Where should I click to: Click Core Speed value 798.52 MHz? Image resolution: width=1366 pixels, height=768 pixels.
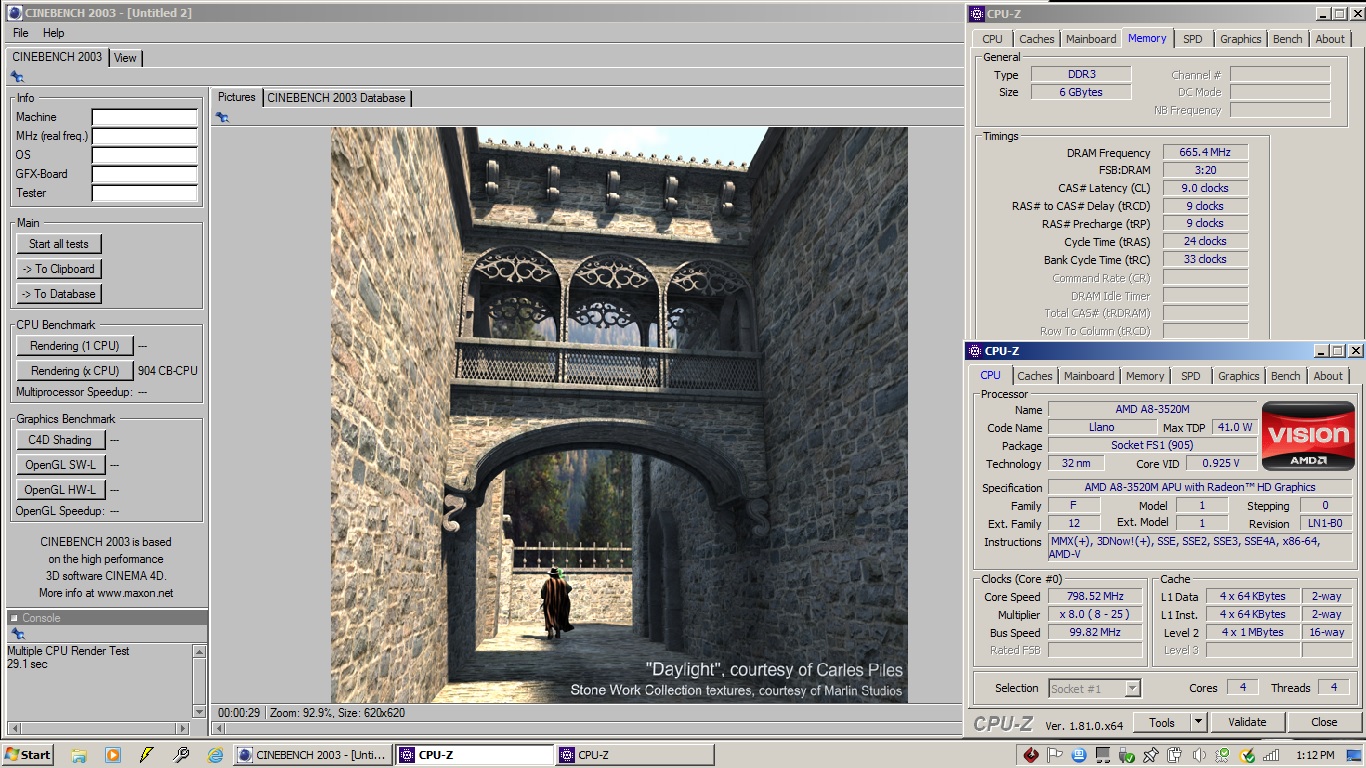pos(1096,596)
